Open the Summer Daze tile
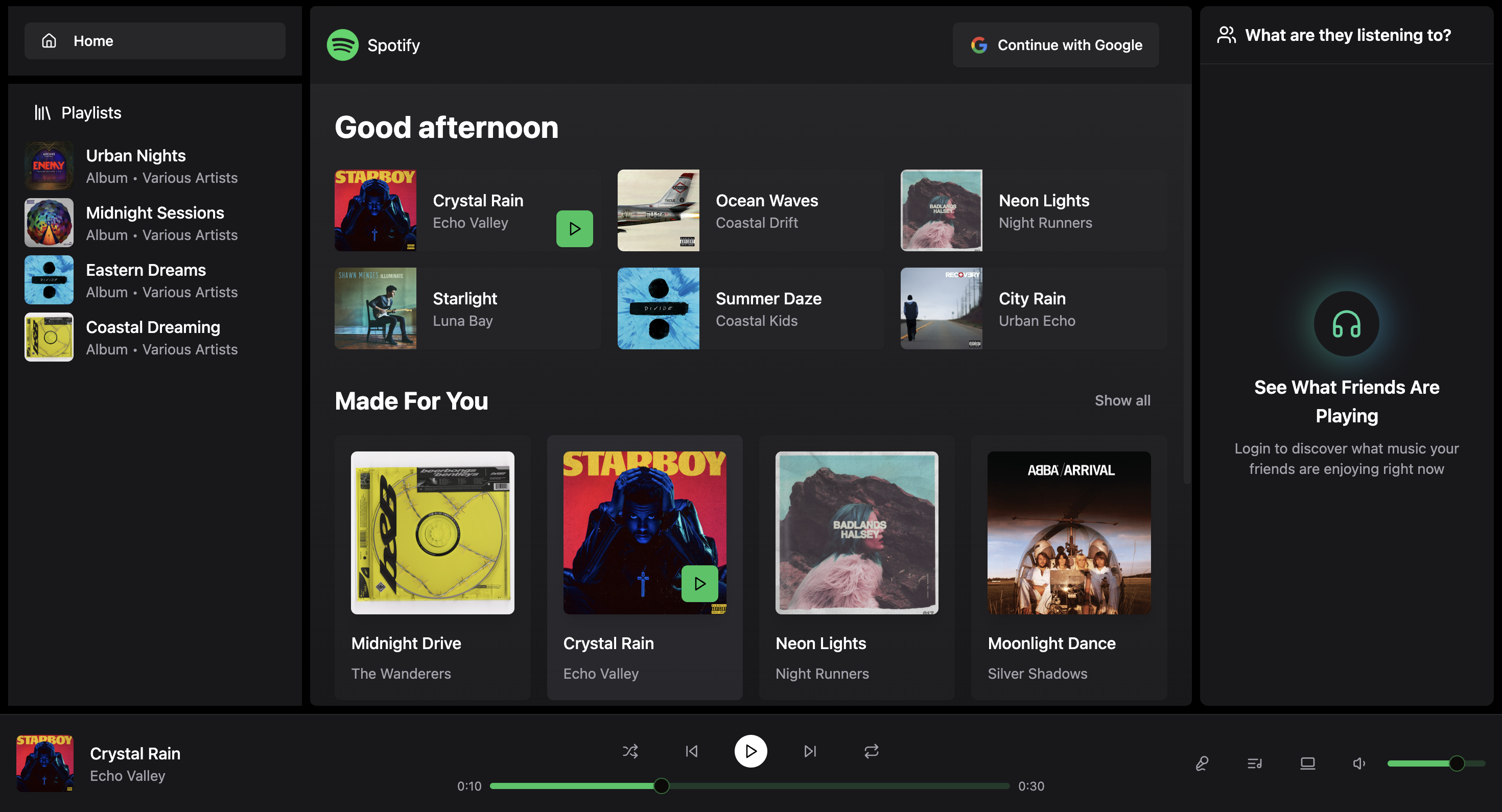Viewport: 1502px width, 812px height. pos(750,308)
